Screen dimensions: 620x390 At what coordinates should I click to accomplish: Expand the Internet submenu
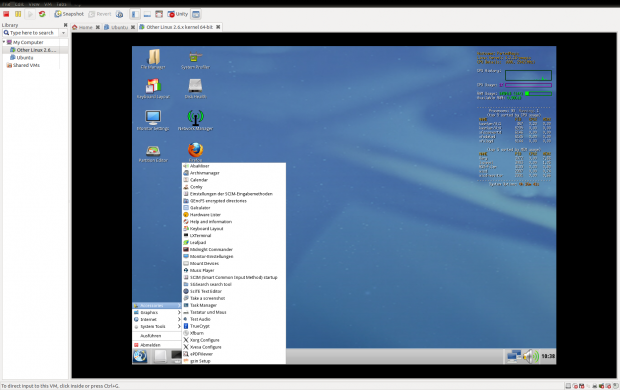pos(157,320)
